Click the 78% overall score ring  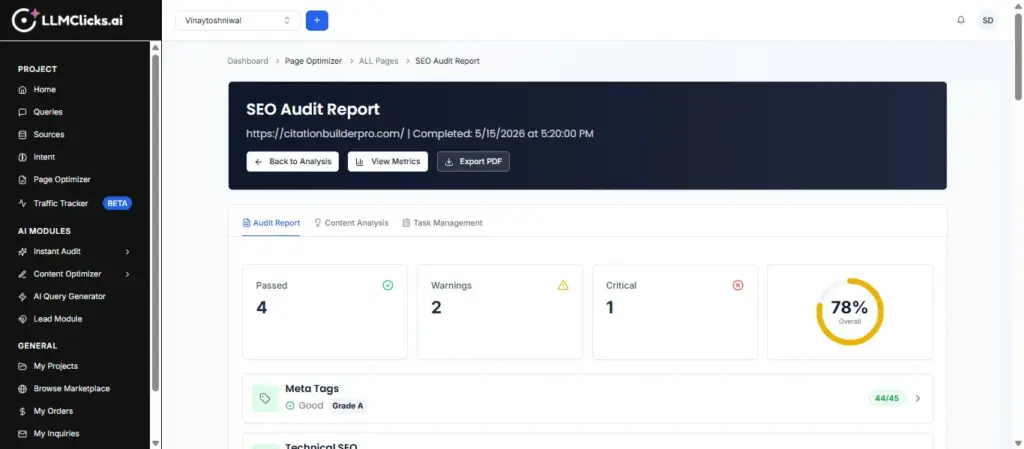pos(850,311)
